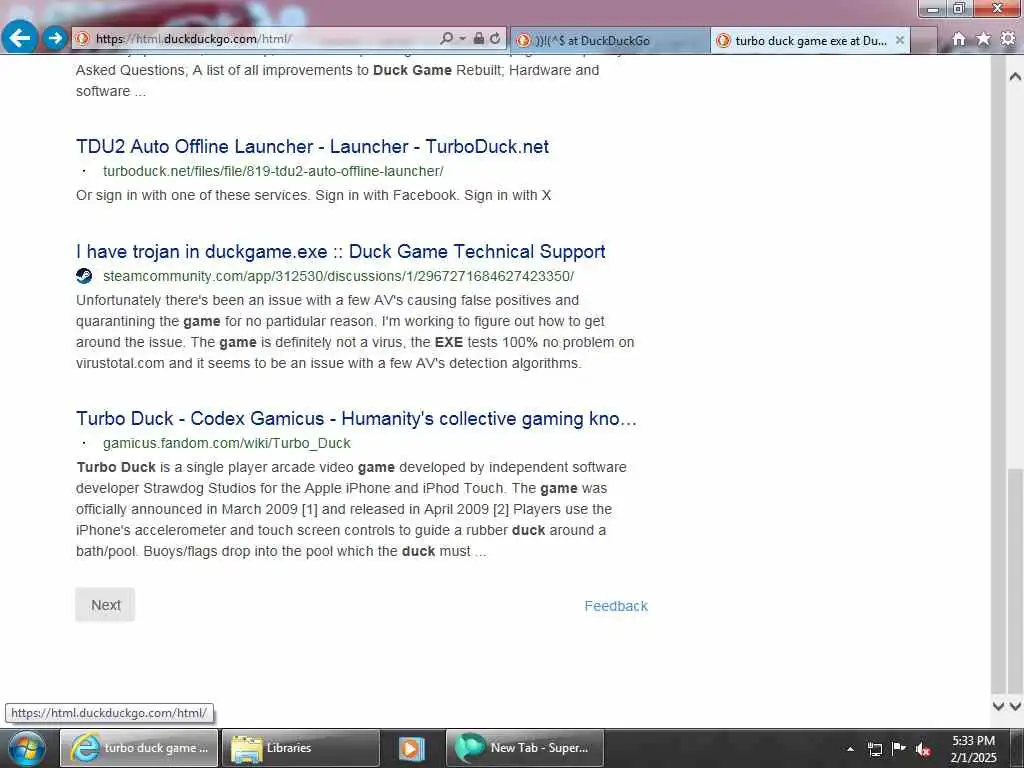
Task: Click the DuckDuckGo favicon in address bar
Action: (82, 39)
